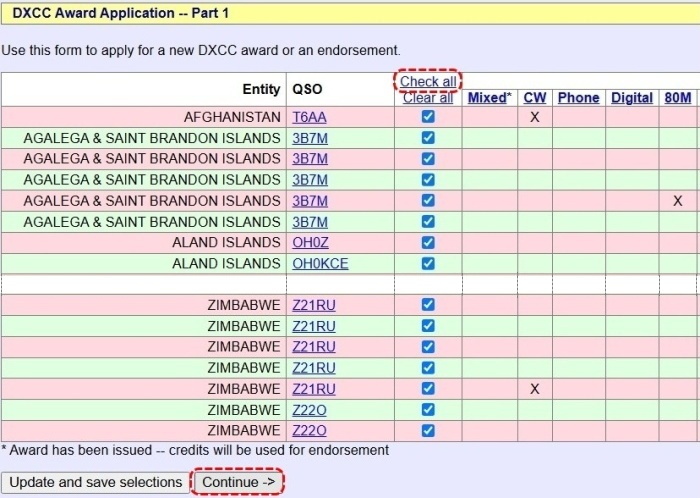Open the Phone column header link

pos(579,98)
